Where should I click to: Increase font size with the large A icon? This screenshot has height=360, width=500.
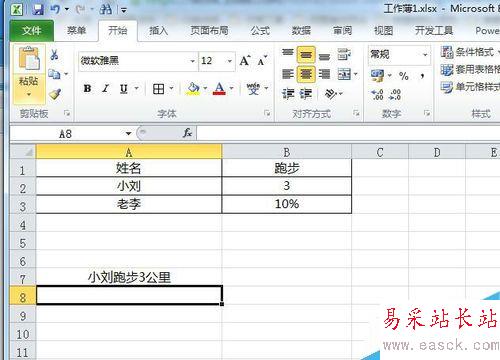[245, 61]
